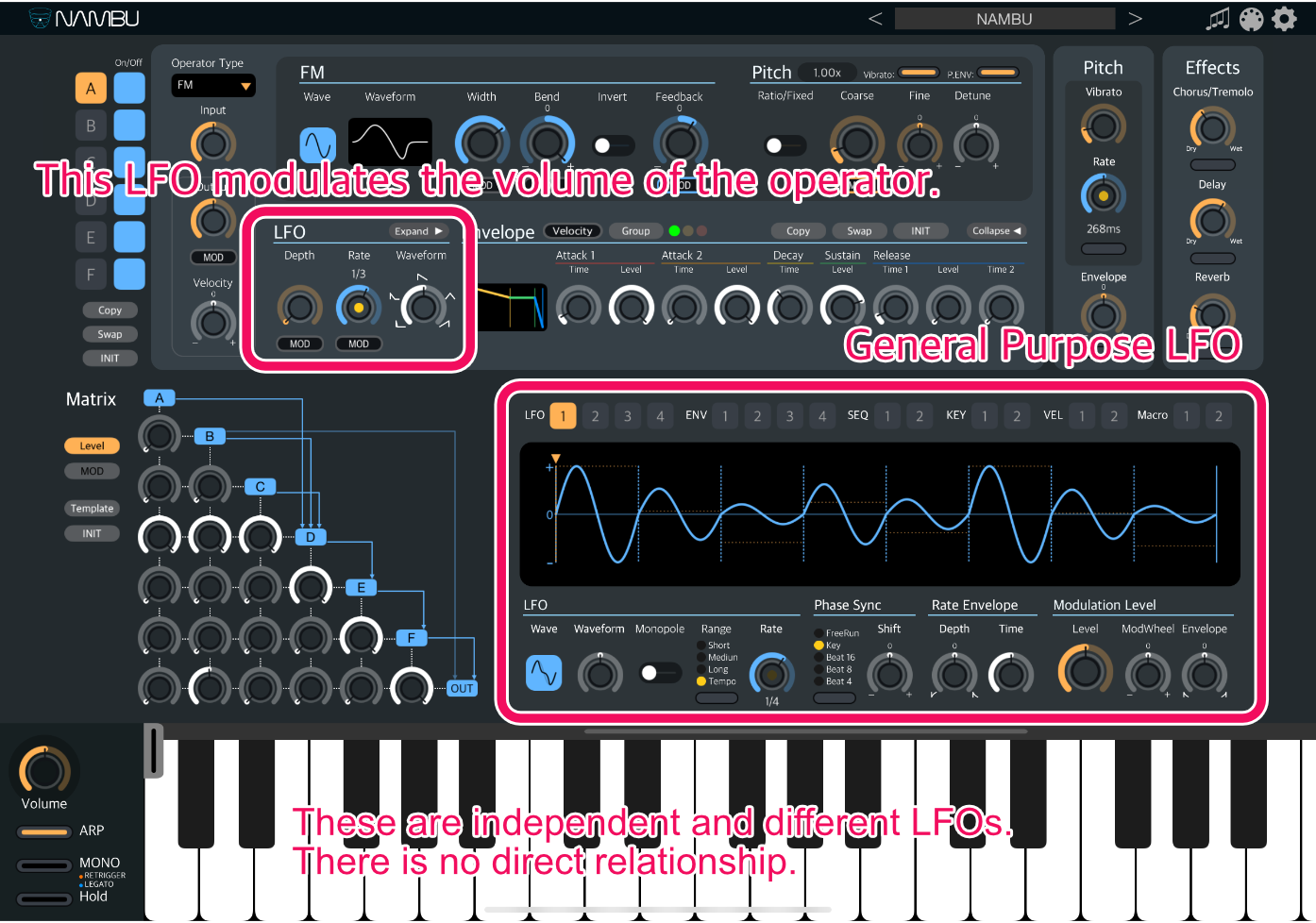Click the FM waveform display thumbnail

[x=390, y=143]
